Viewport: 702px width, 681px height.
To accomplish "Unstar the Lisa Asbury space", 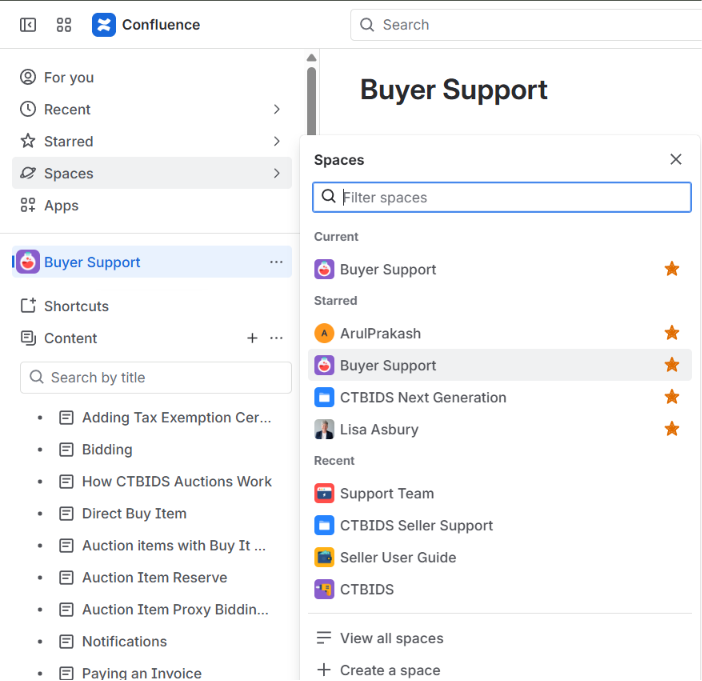I will point(672,429).
